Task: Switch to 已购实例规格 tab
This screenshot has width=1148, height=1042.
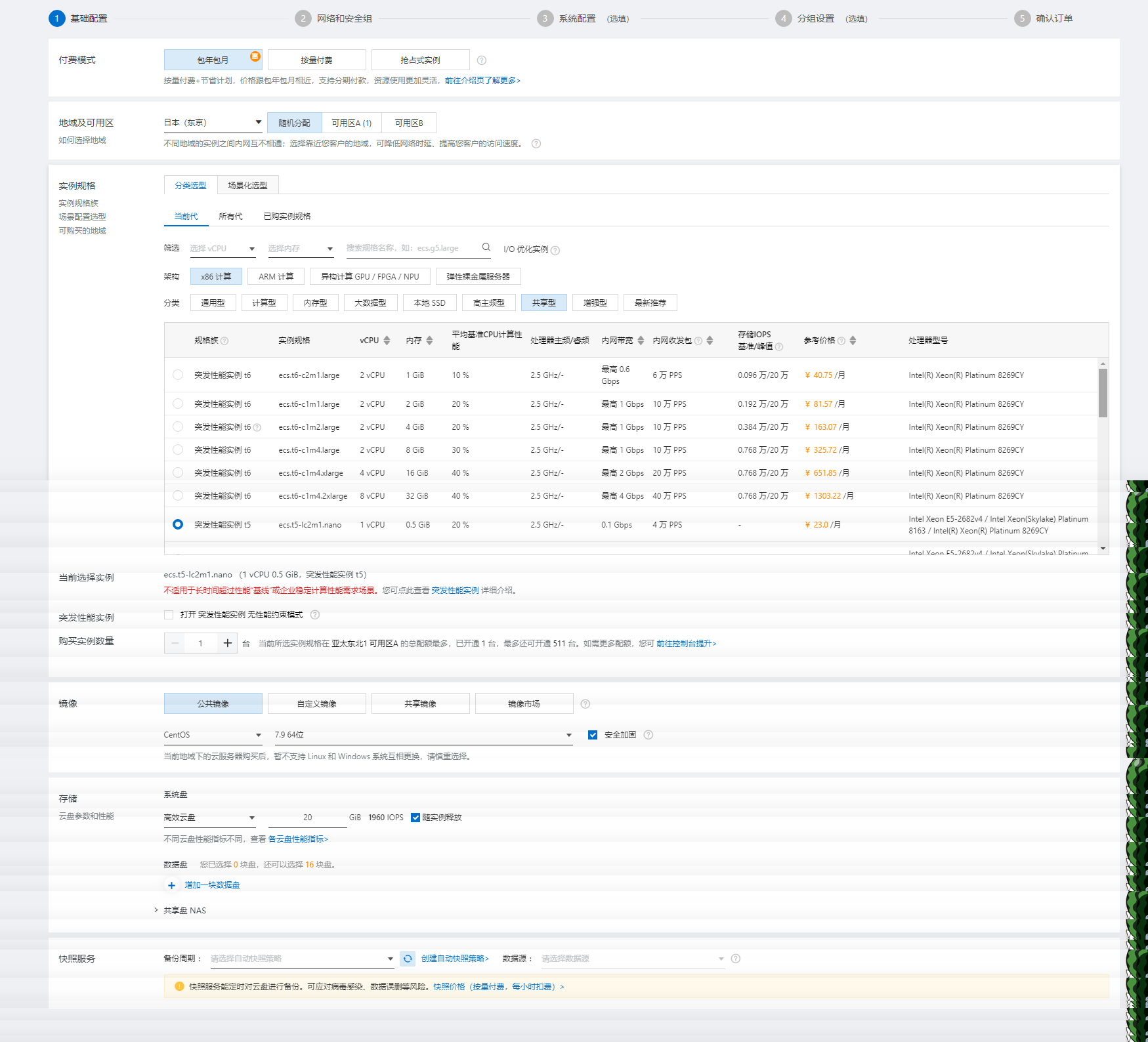Action: pyautogui.click(x=287, y=217)
